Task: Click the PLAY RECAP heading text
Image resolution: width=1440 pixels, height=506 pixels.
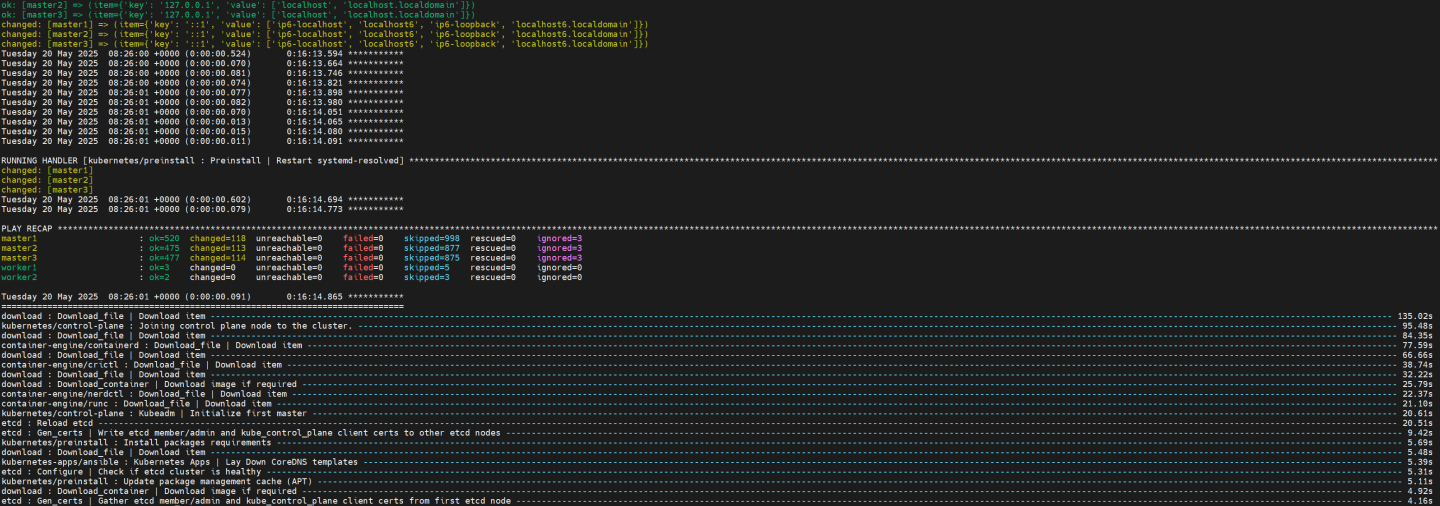Action: pos(27,229)
